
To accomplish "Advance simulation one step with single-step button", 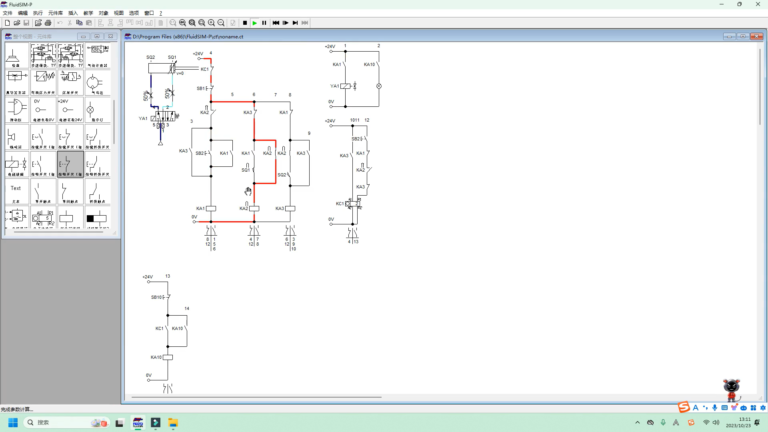I will [x=286, y=23].
